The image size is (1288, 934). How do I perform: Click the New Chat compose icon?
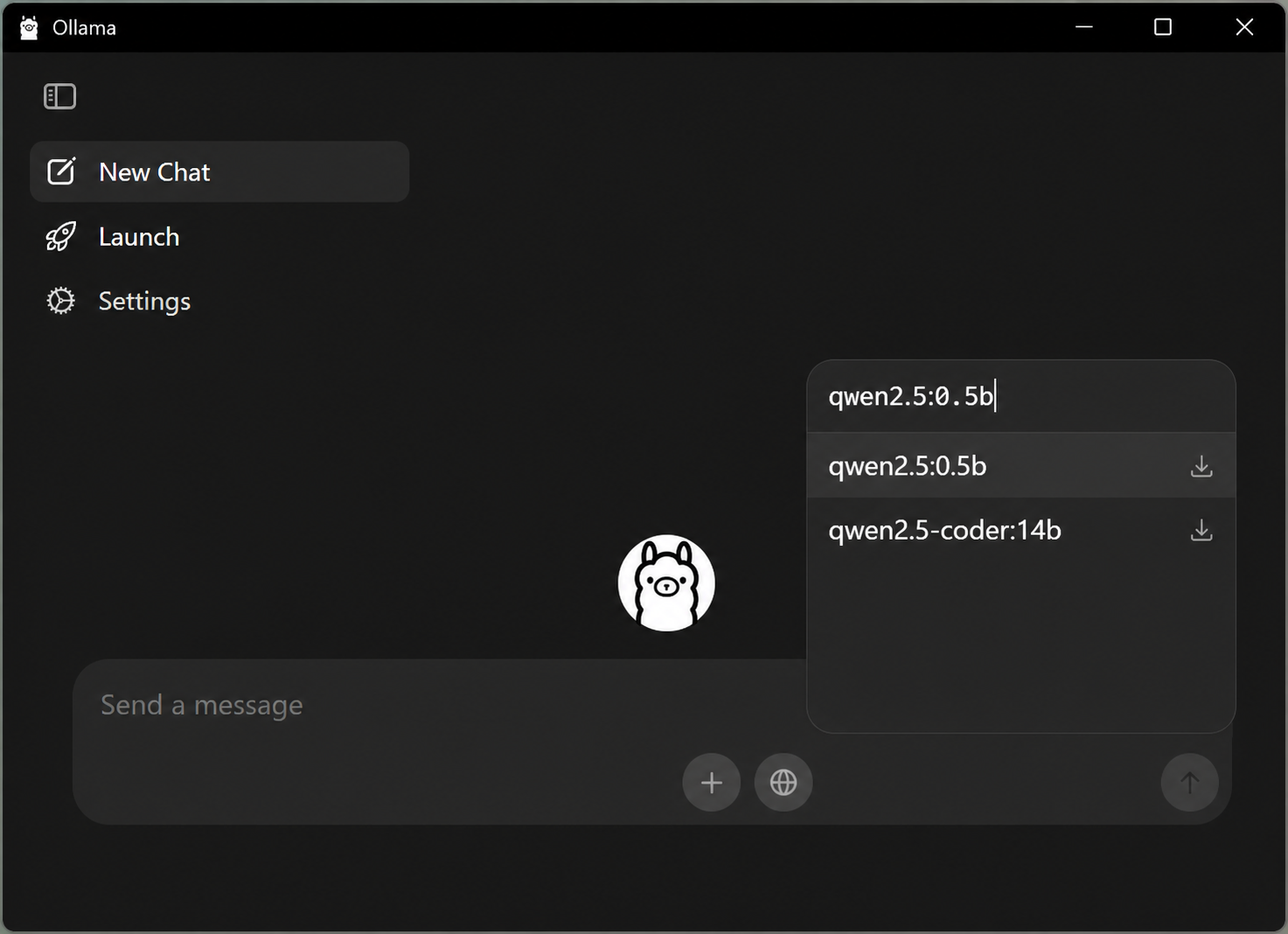[61, 171]
